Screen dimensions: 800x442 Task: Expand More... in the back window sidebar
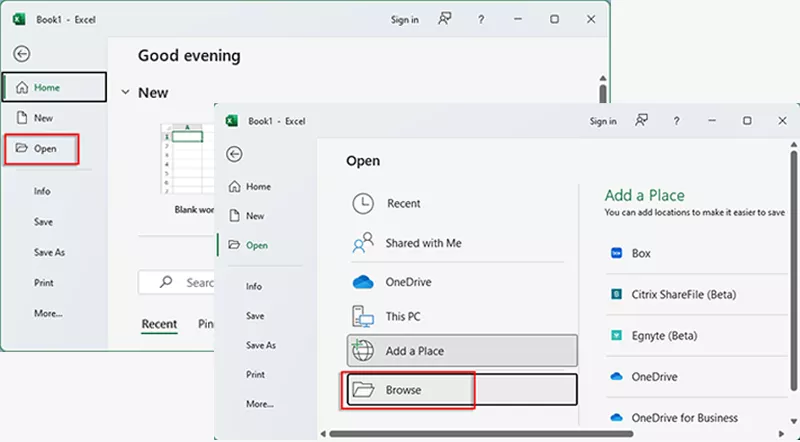[x=47, y=313]
